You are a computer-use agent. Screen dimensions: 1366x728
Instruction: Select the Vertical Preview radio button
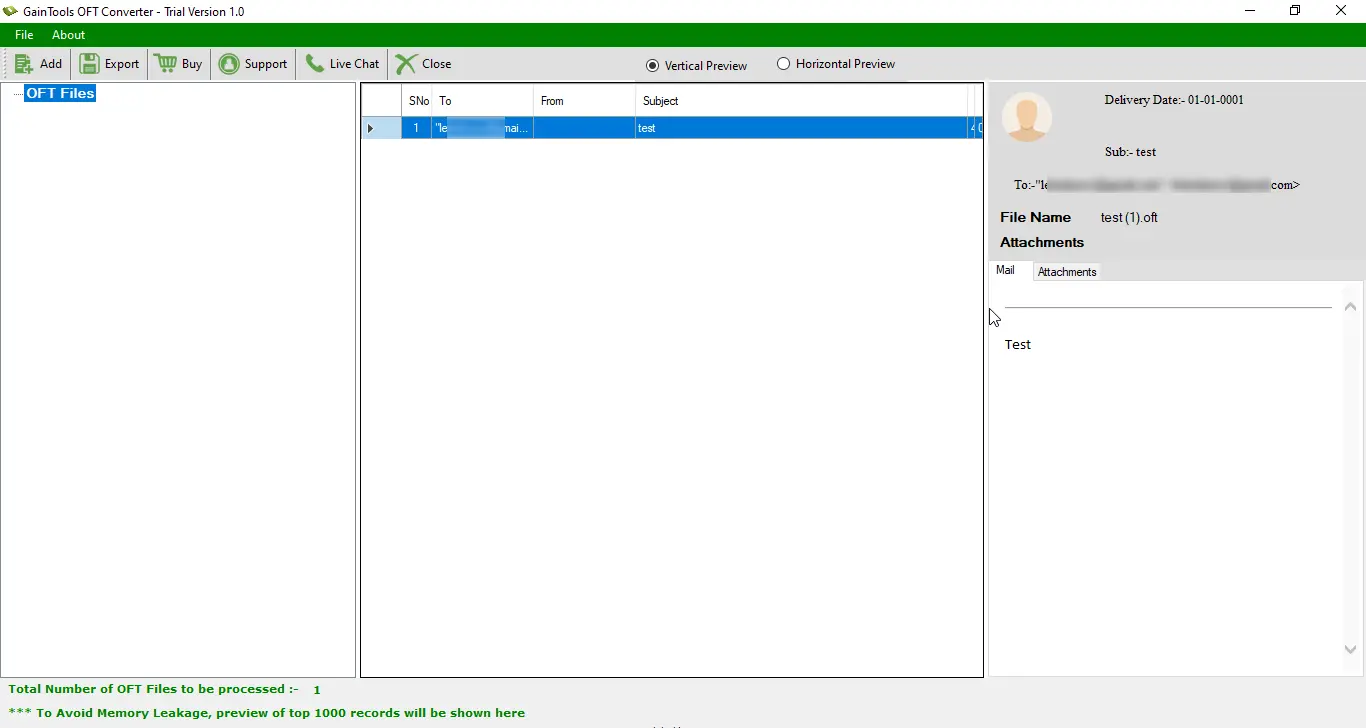tap(653, 65)
